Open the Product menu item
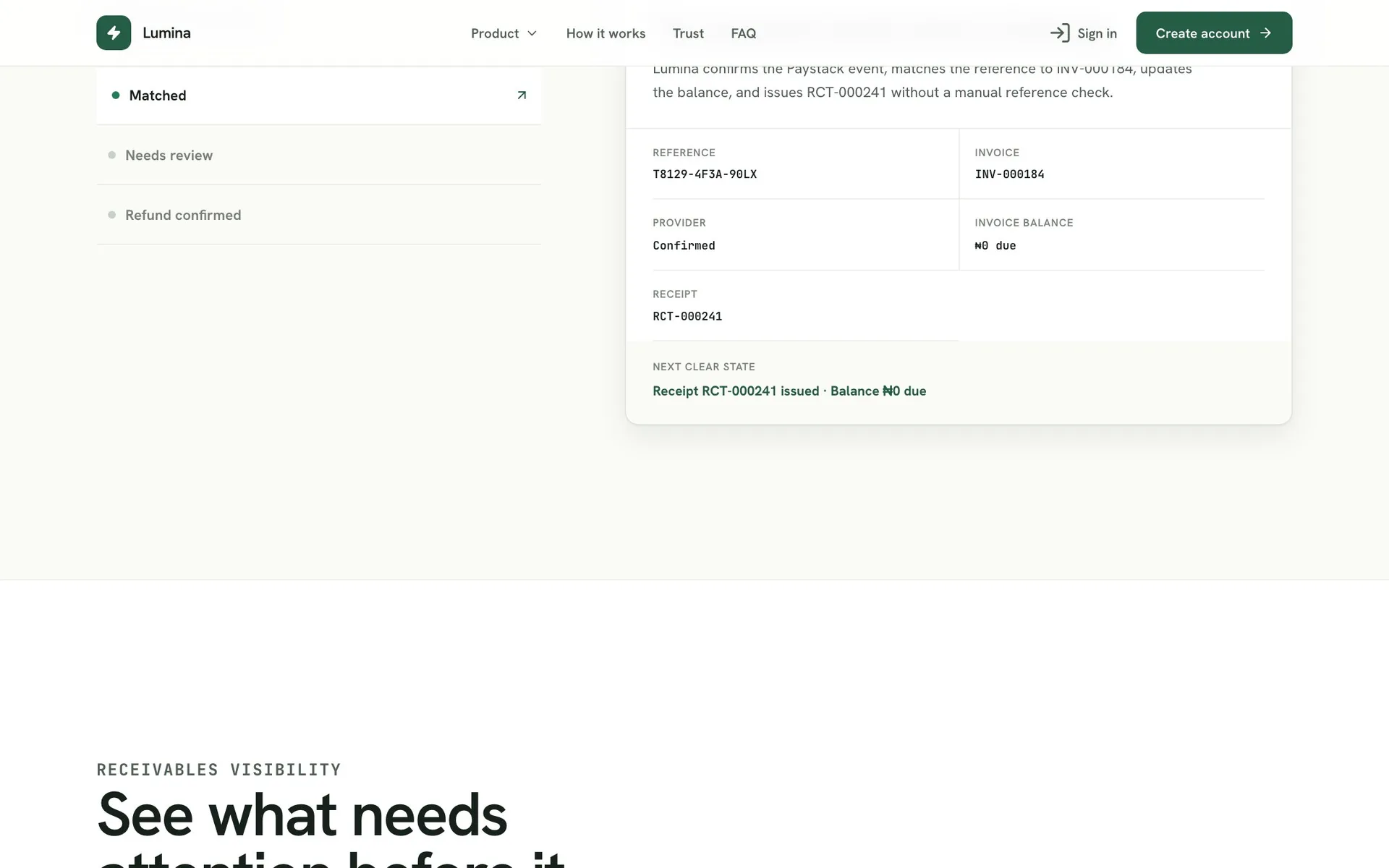Screen dimensions: 1389x868 [504, 33]
